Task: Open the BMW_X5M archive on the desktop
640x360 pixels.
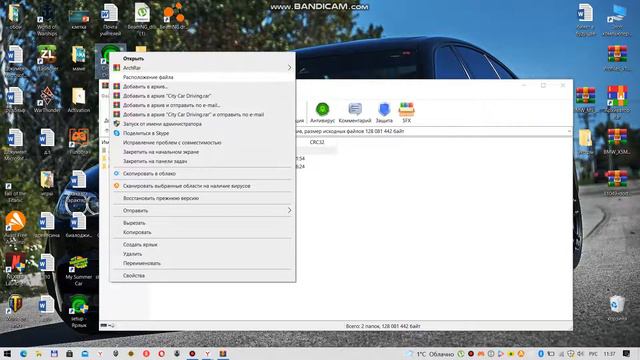Action: (x=617, y=142)
